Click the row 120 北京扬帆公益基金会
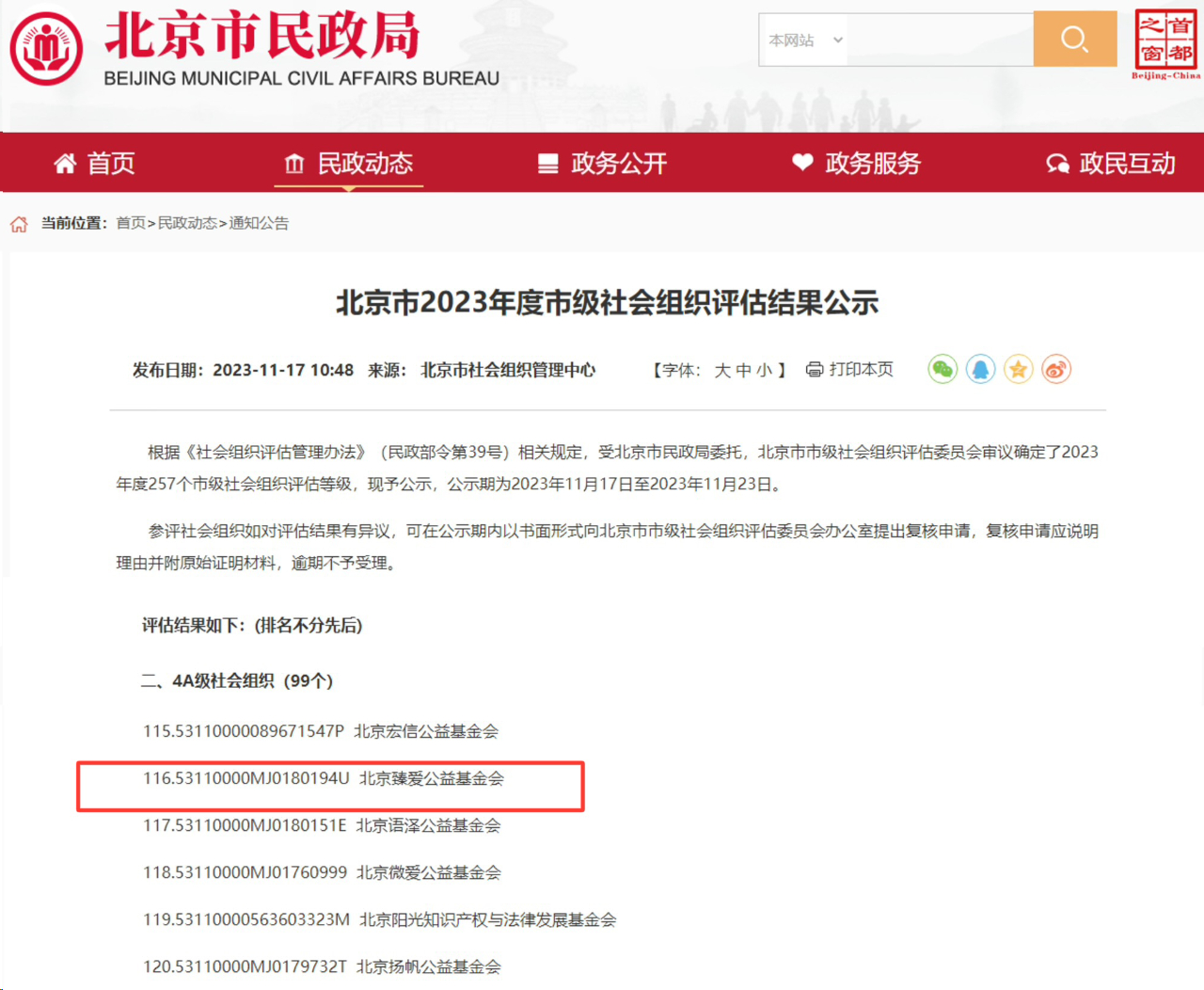The image size is (1204, 990). [x=322, y=966]
